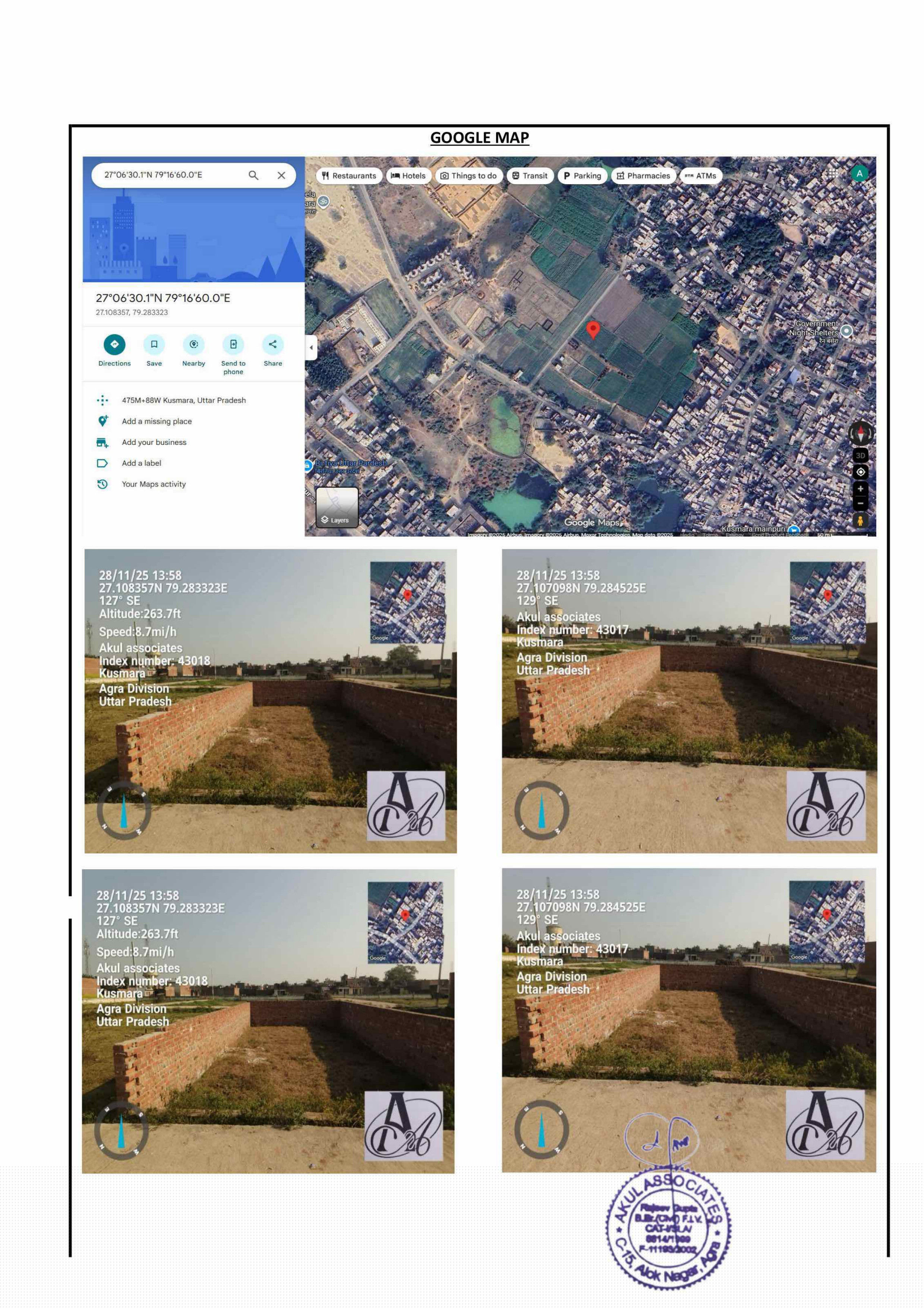This screenshot has width=924, height=1308.
Task: Reset map orientation using the compass
Action: click(860, 434)
